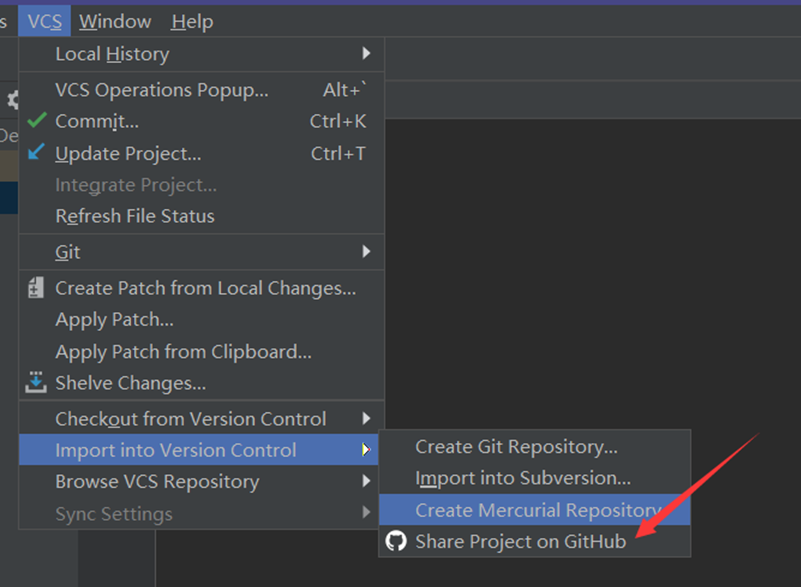This screenshot has width=801, height=587.
Task: Select Sync Settings entry
Action: coord(199,513)
